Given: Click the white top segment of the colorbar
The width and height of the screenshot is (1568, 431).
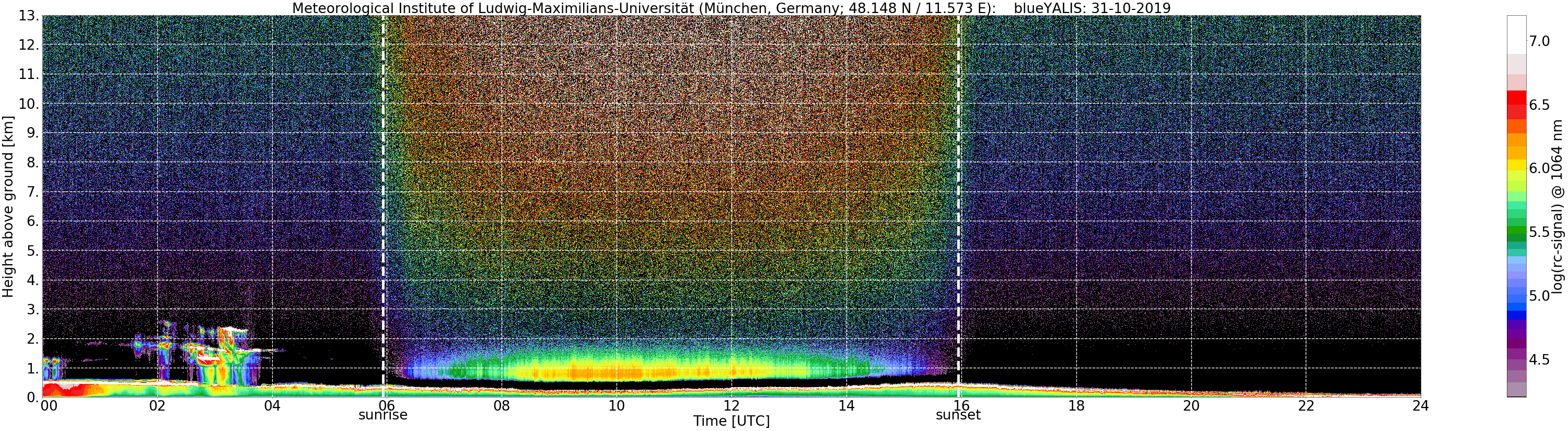Looking at the screenshot, I should click(1516, 35).
